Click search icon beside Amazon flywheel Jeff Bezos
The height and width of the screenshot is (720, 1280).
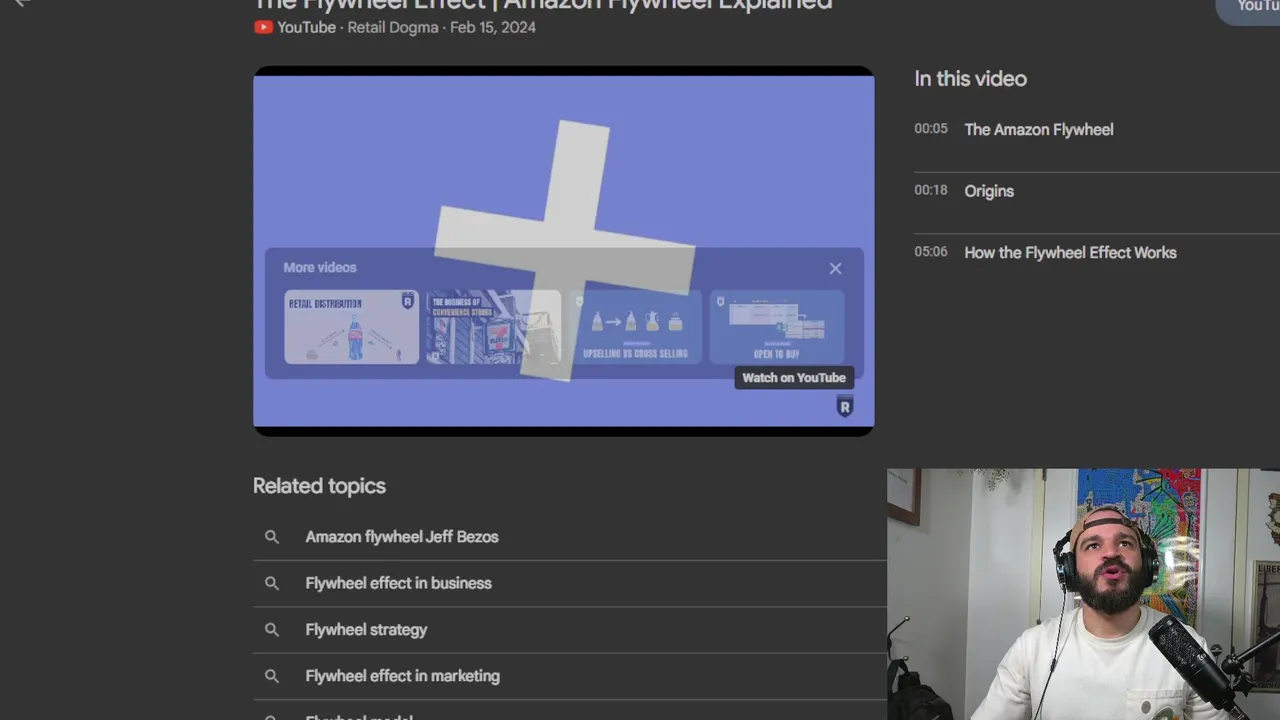tap(271, 537)
